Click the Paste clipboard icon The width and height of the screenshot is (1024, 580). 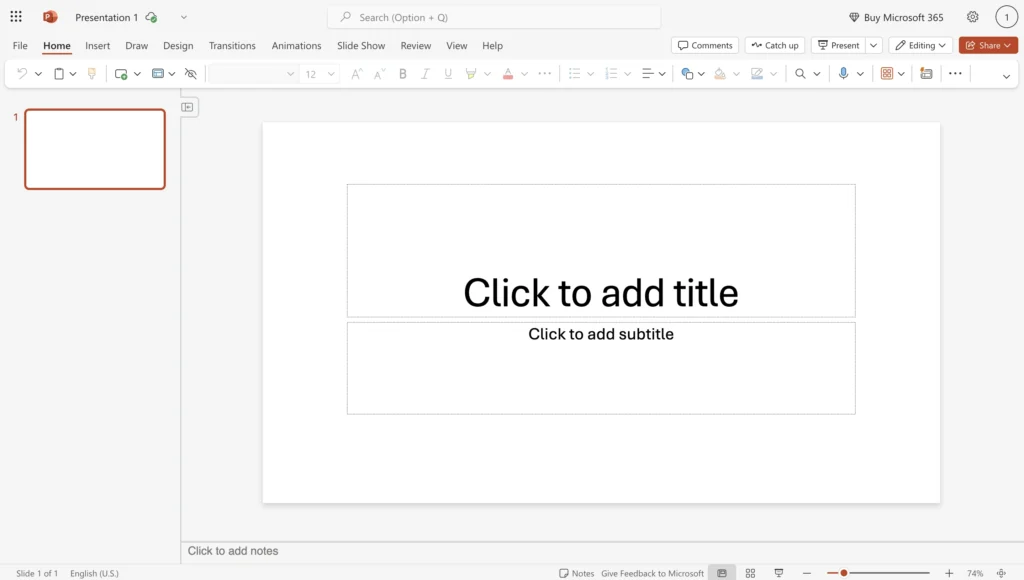pos(59,74)
